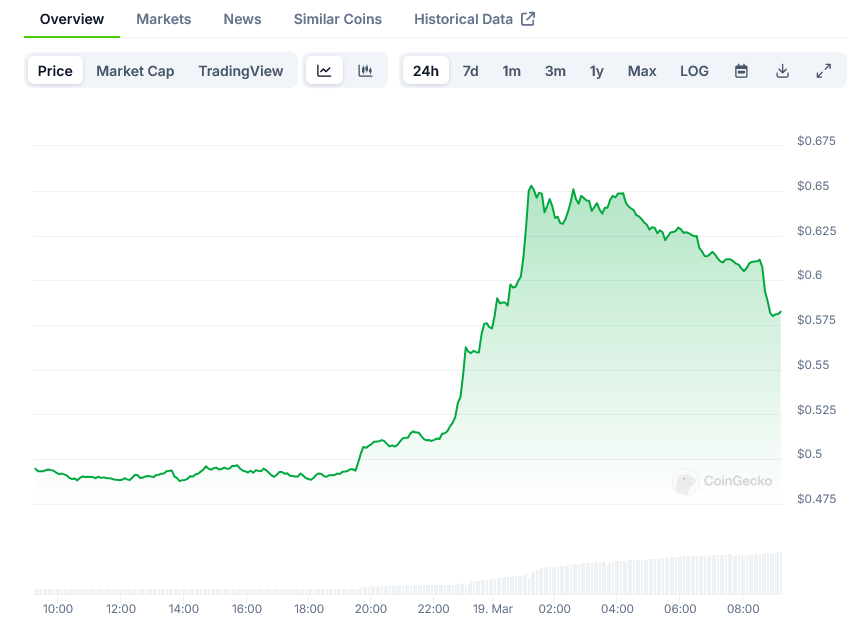
Task: Select the Price chart mode
Action: click(x=55, y=71)
